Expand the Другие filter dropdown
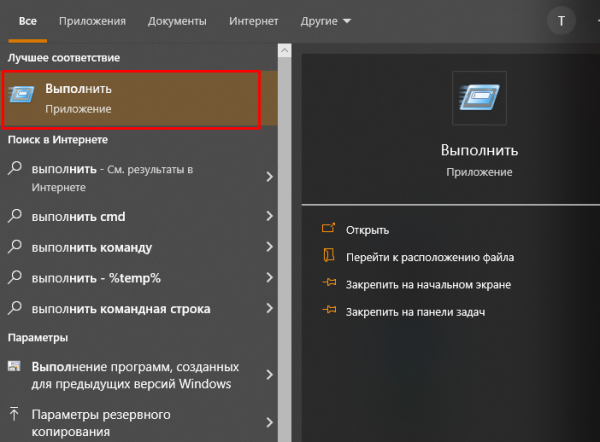 coord(326,20)
